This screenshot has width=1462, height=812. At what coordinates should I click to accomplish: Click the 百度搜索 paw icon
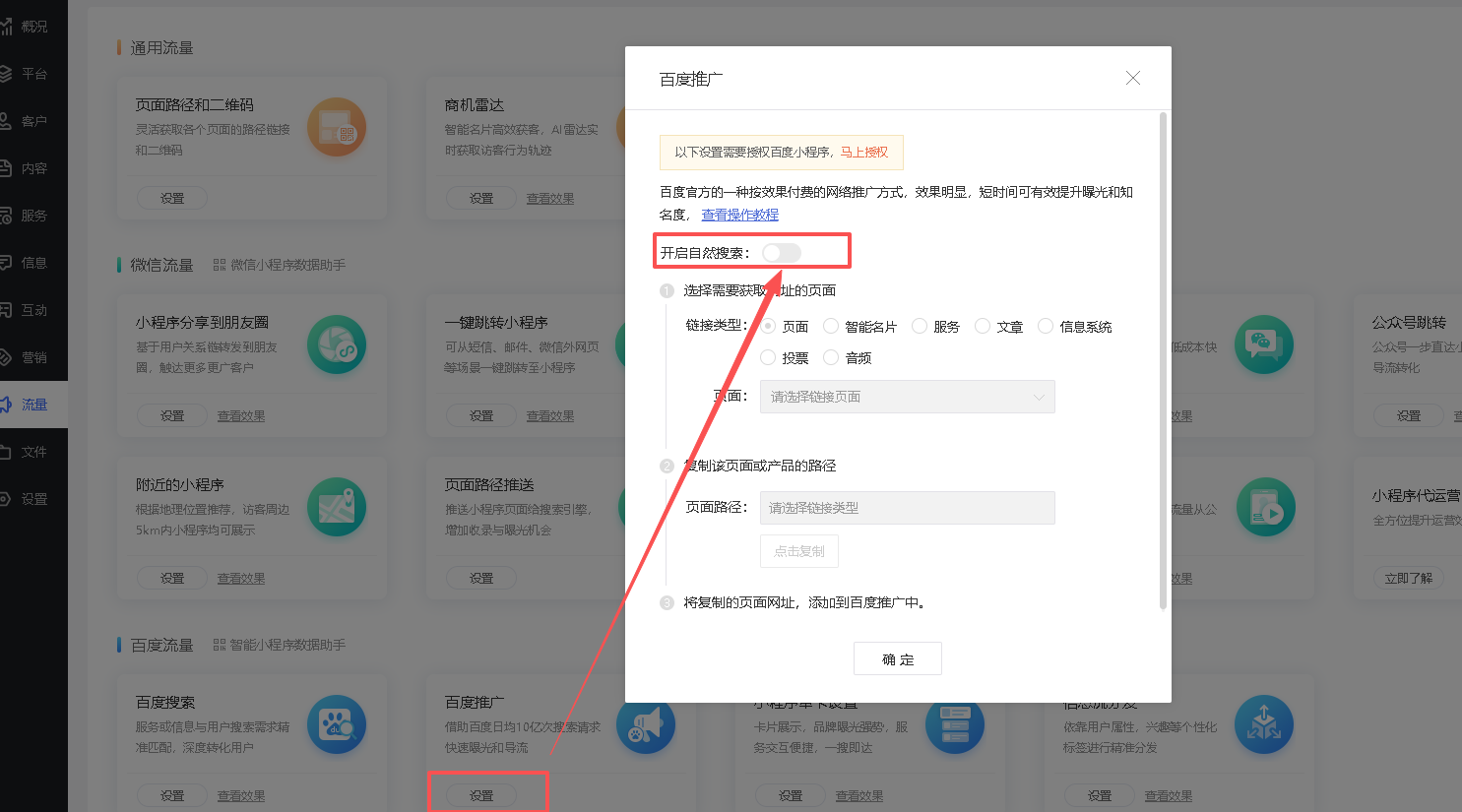pyautogui.click(x=337, y=724)
